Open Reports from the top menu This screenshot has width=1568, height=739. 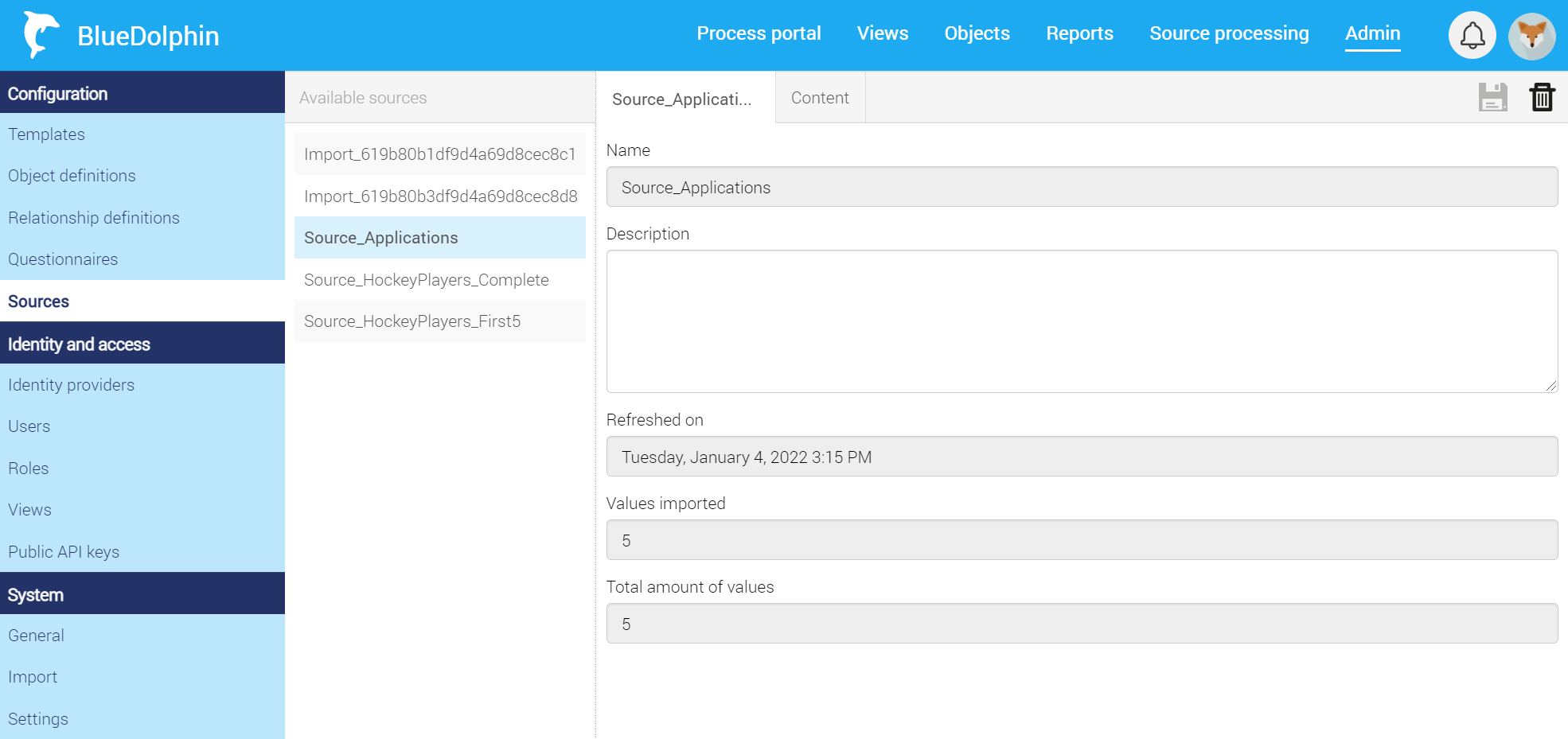click(1079, 33)
